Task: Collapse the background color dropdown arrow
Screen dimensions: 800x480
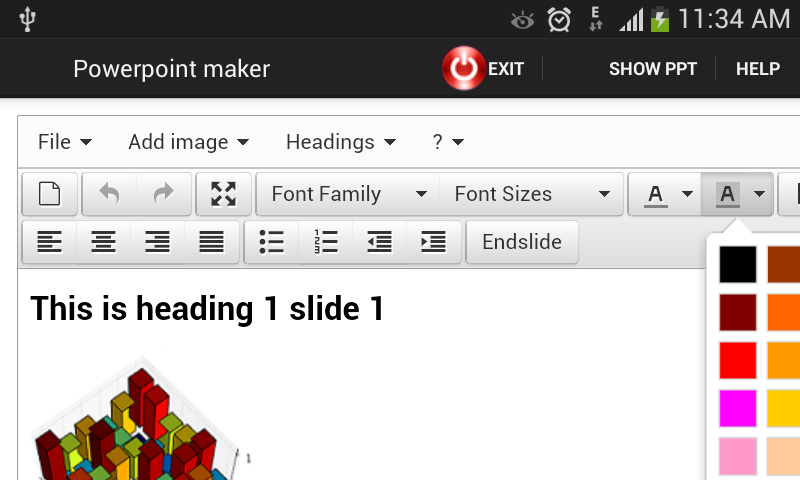Action: 760,194
